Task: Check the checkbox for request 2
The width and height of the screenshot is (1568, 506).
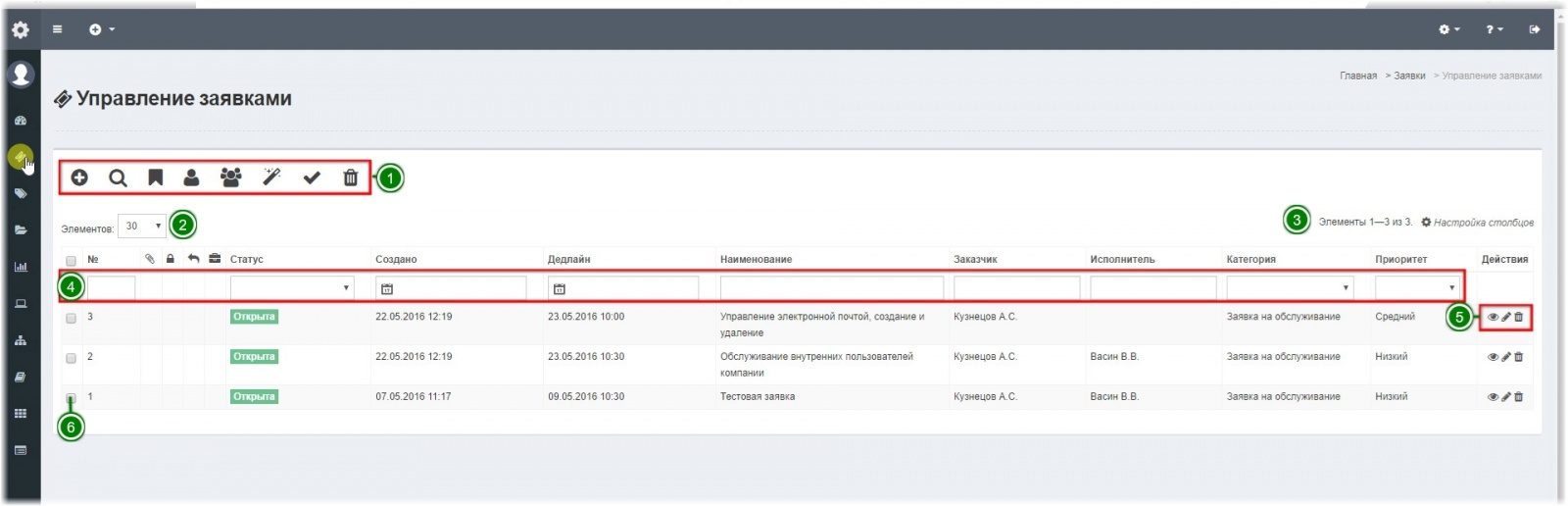Action: (x=71, y=359)
